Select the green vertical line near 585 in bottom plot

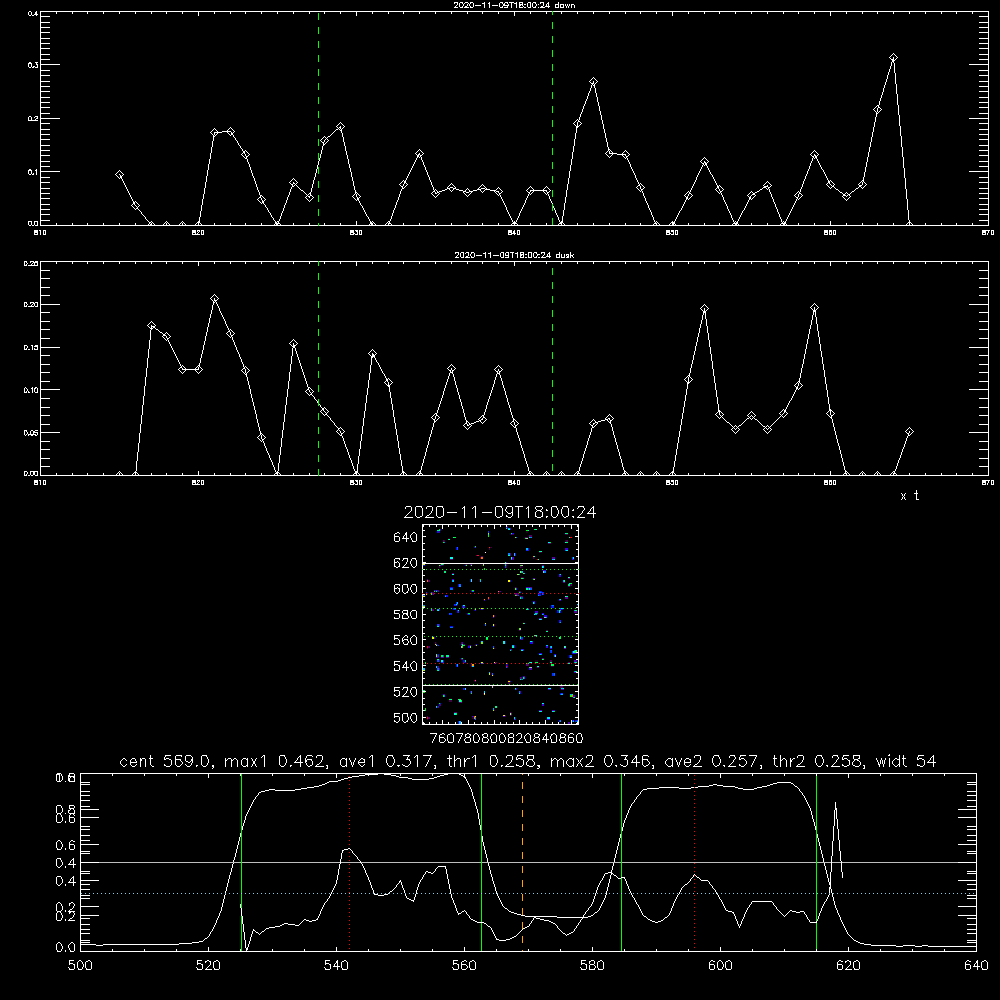tap(621, 862)
